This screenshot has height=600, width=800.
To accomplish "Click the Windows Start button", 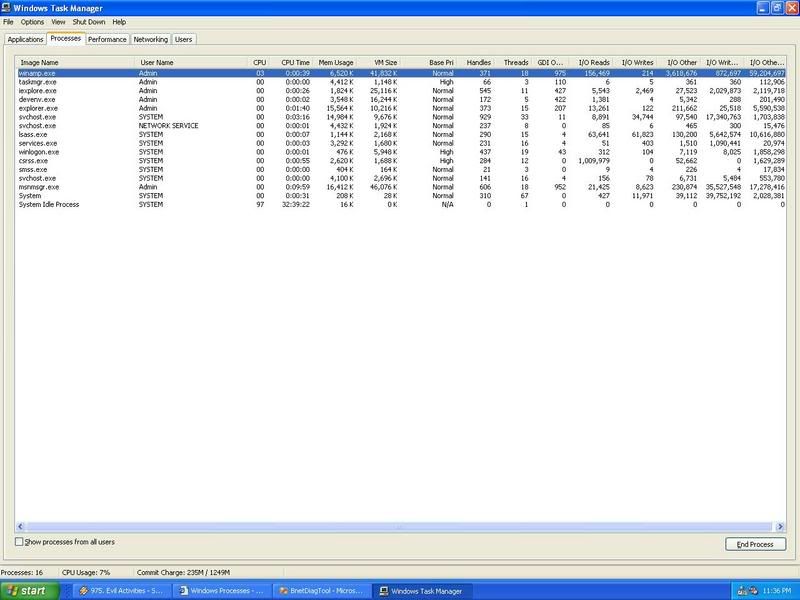I will point(29,591).
